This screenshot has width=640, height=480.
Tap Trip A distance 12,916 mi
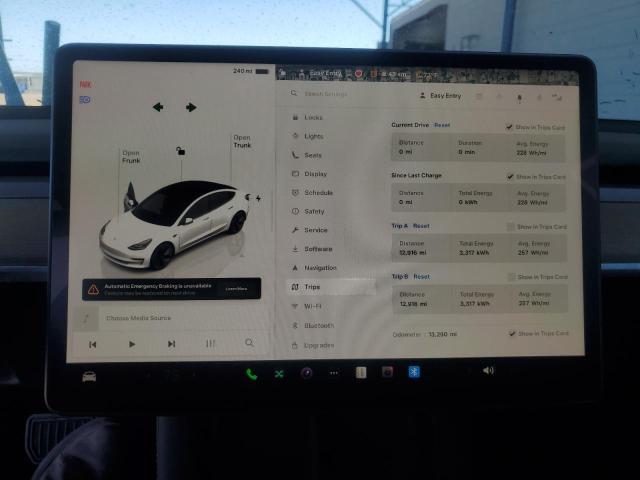click(413, 253)
